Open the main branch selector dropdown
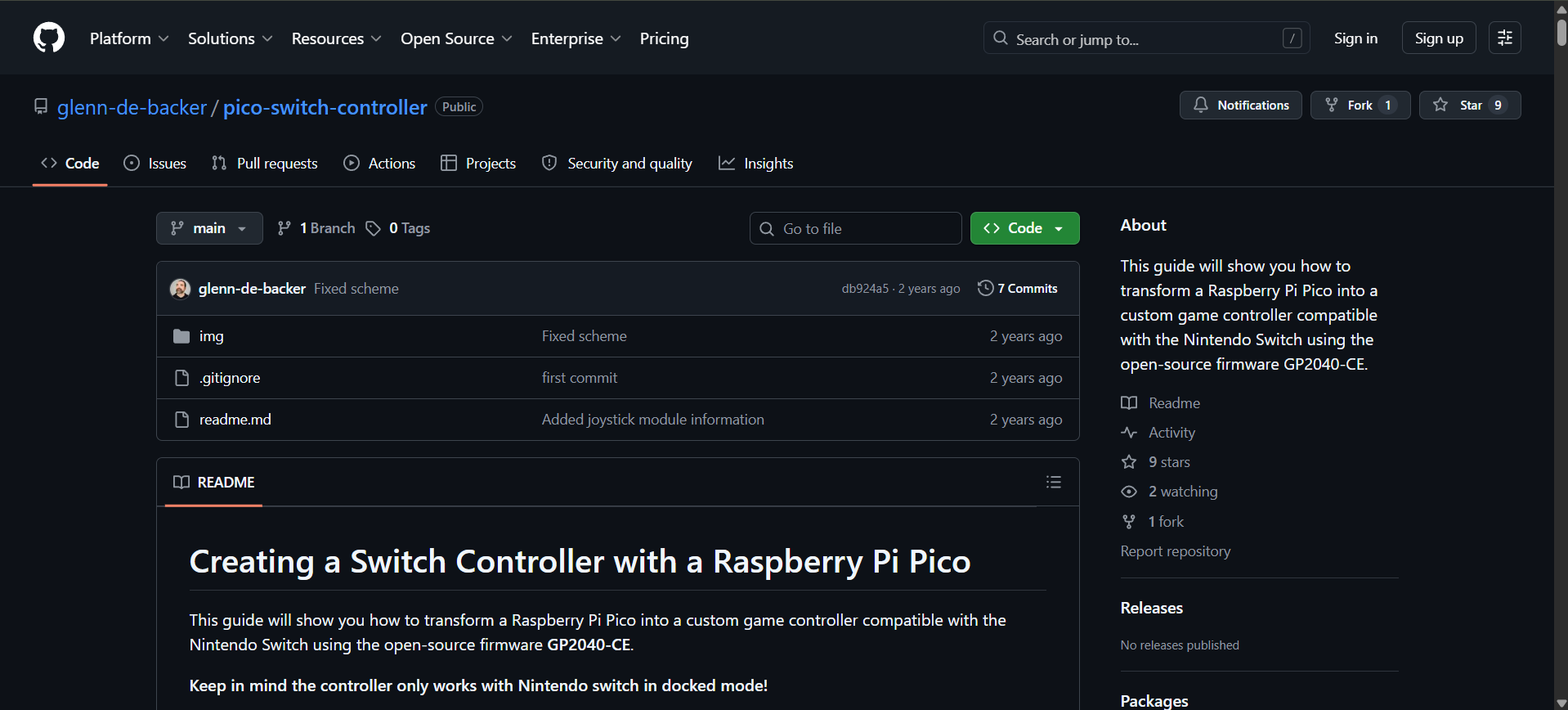The width and height of the screenshot is (1568, 710). (x=209, y=228)
